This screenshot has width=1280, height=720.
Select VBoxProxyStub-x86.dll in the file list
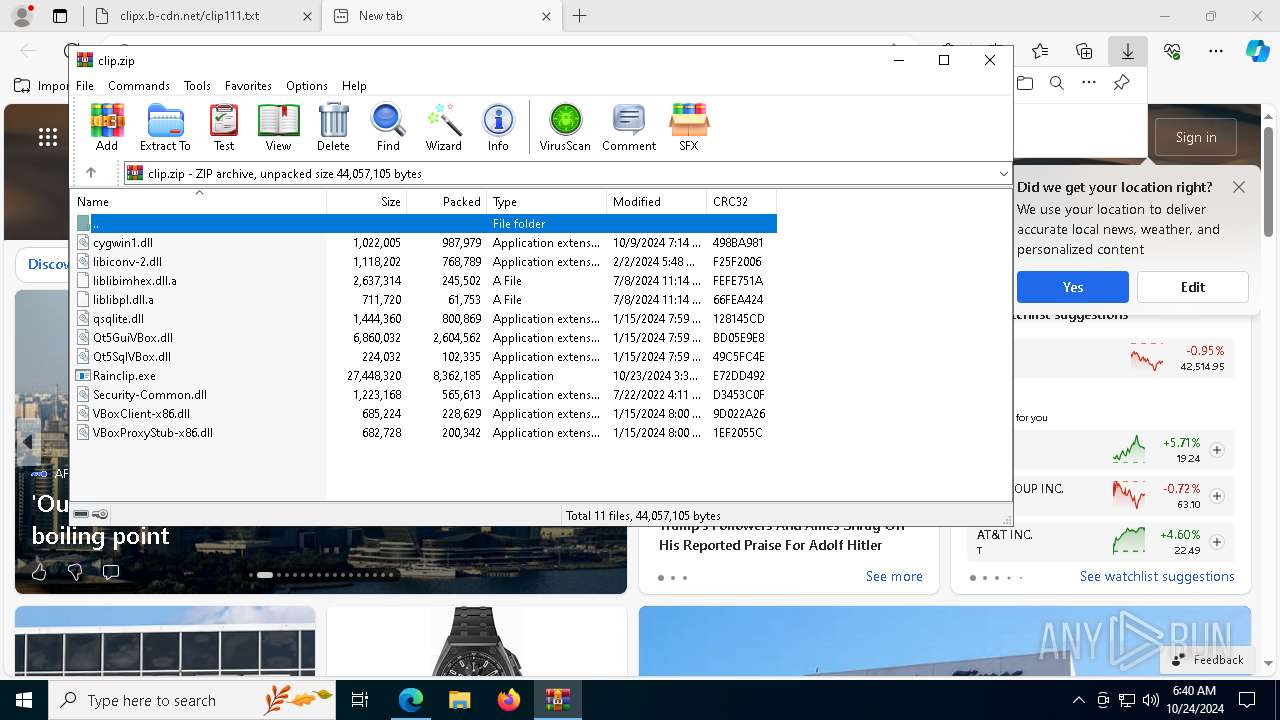pyautogui.click(x=425, y=433)
